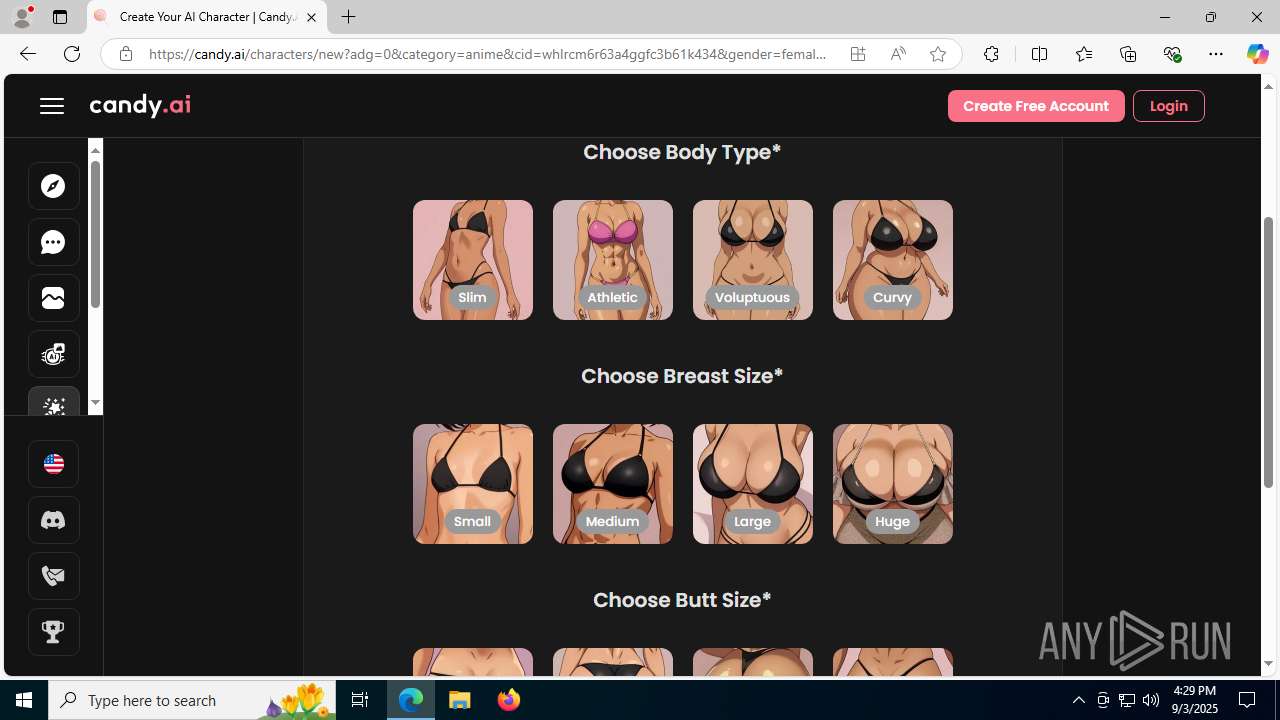Screen dimensions: 1280x720
Task: Close the Create Your AI Character tab
Action: (x=311, y=17)
